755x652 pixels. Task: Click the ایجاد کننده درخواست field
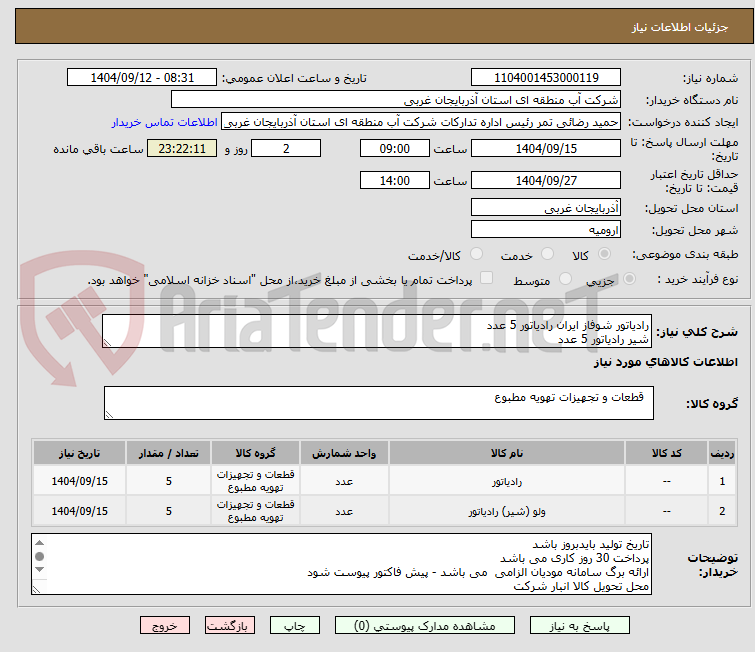[x=421, y=122]
